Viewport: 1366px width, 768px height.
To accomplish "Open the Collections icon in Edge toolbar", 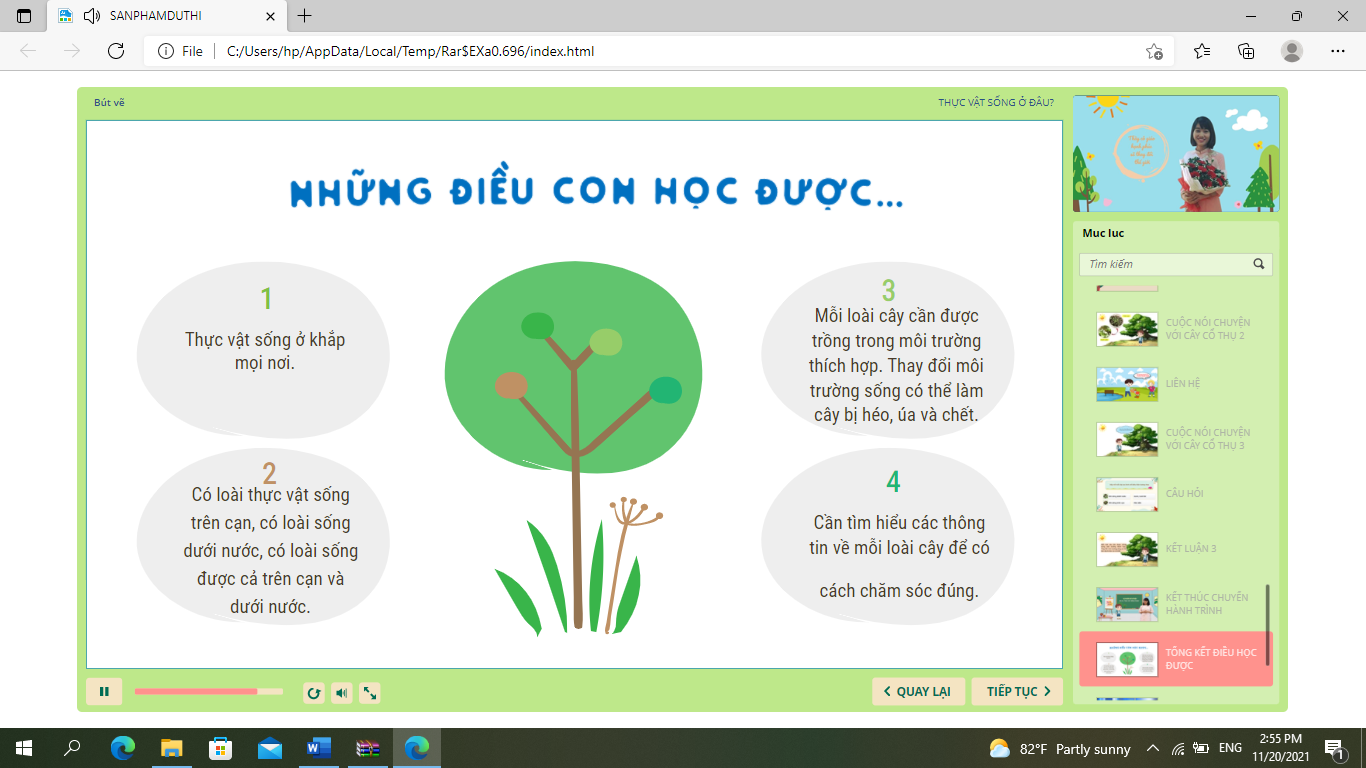I will point(1246,51).
